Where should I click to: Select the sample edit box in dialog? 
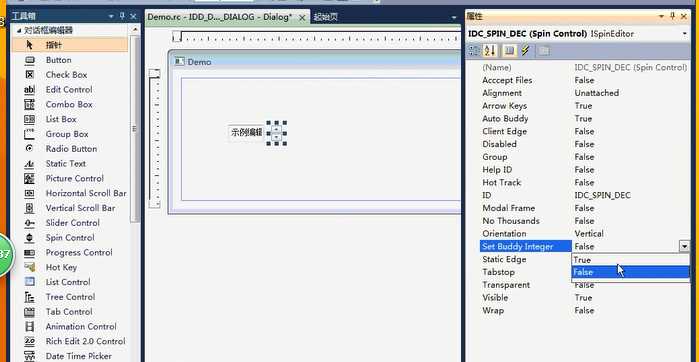(x=247, y=132)
